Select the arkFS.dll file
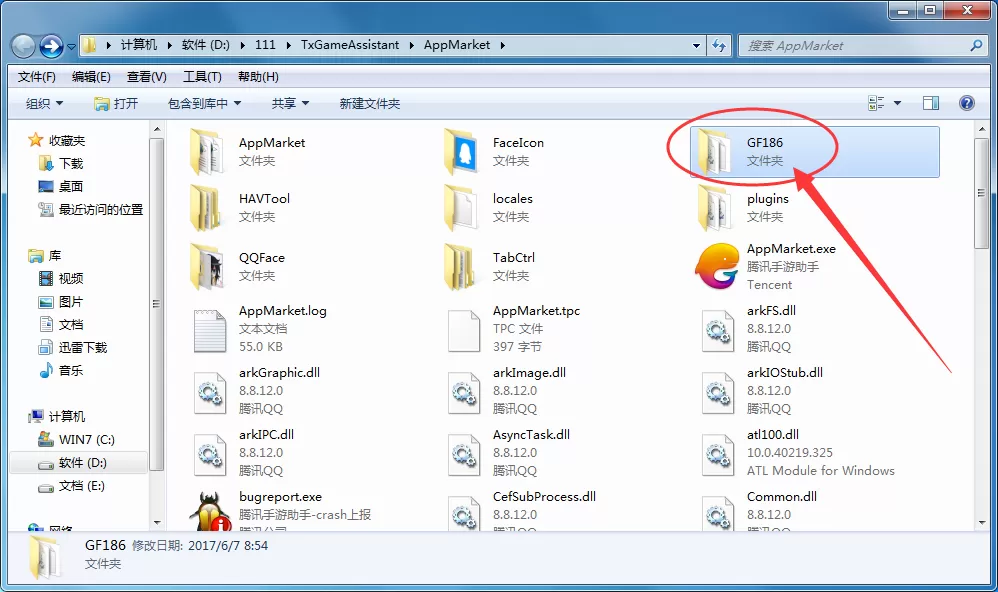Image resolution: width=998 pixels, height=592 pixels. point(748,328)
